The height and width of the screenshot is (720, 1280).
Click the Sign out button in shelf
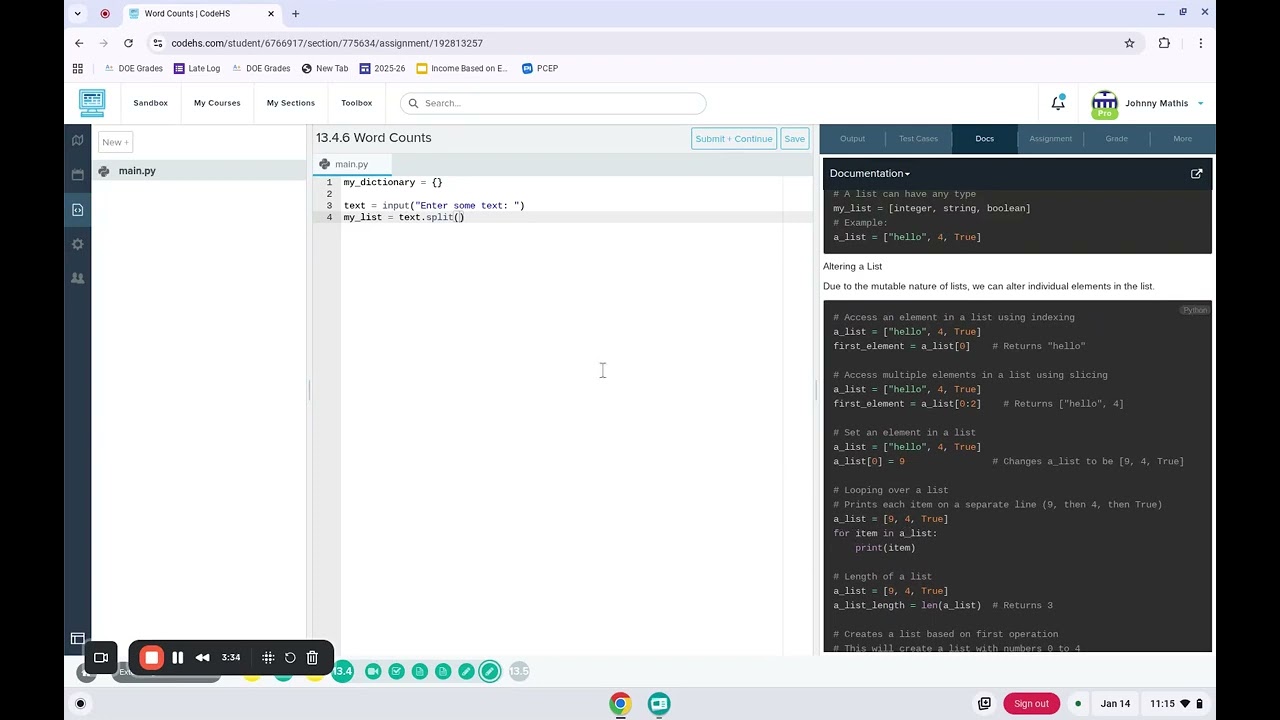1031,703
